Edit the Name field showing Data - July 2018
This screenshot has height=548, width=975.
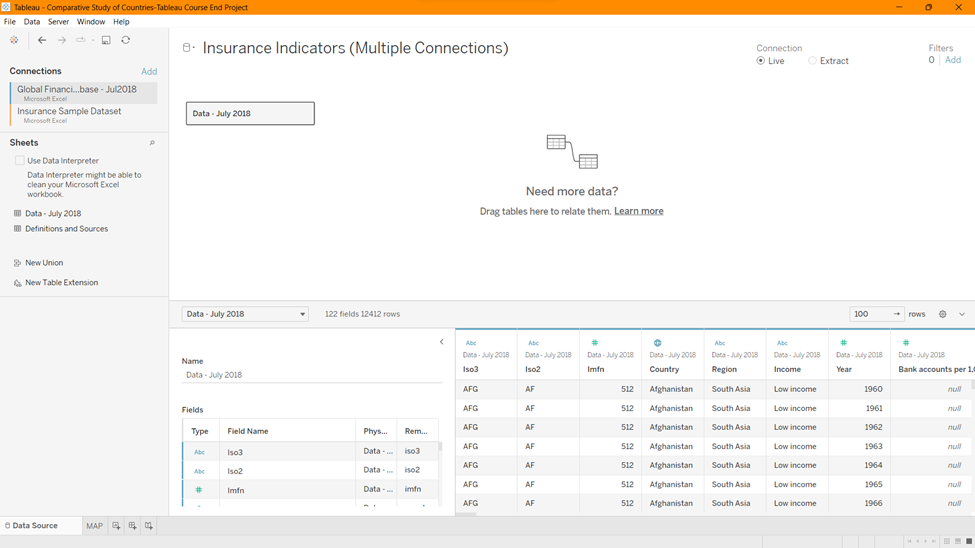(x=312, y=375)
